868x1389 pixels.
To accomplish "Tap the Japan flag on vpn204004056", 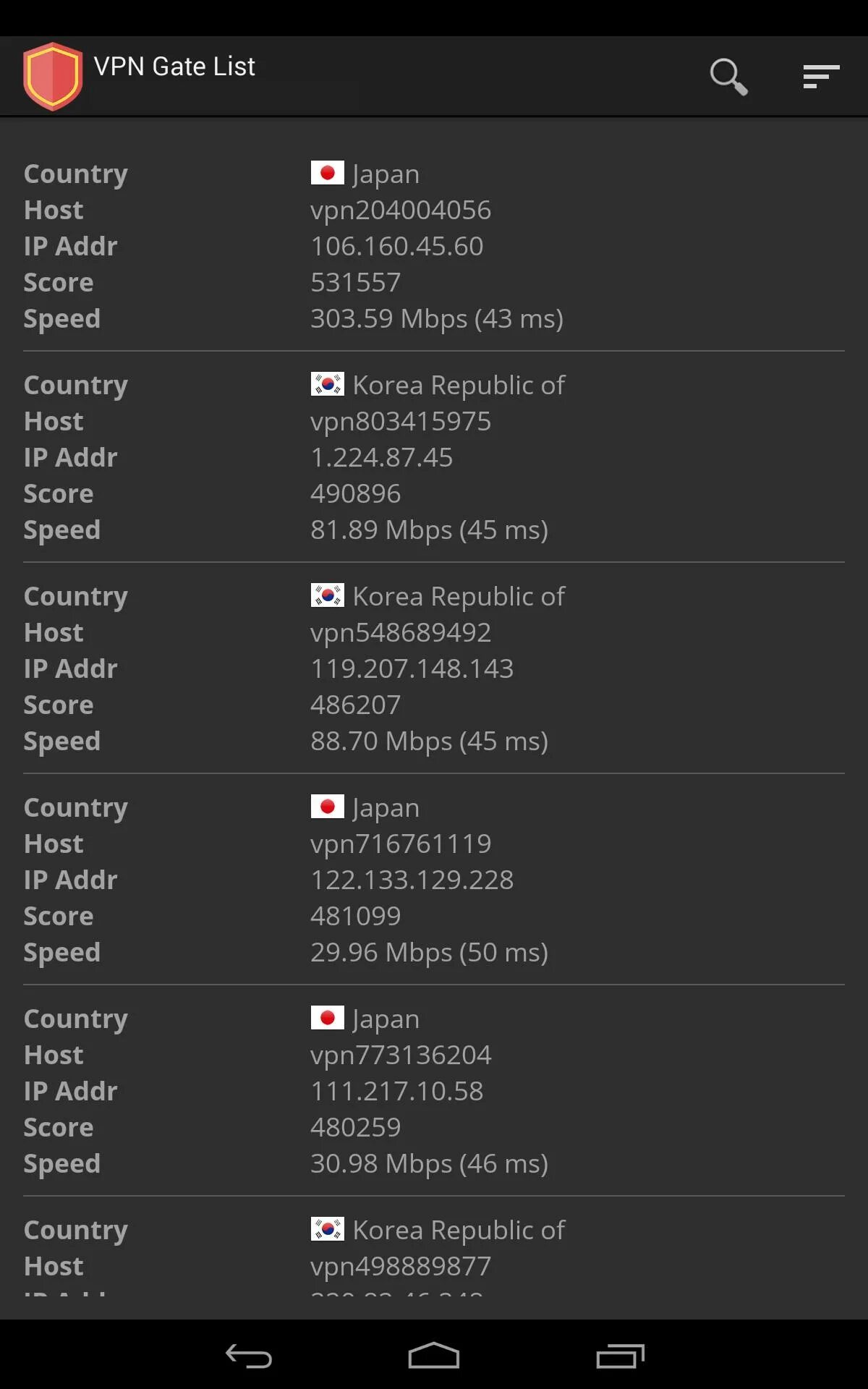I will pos(327,173).
